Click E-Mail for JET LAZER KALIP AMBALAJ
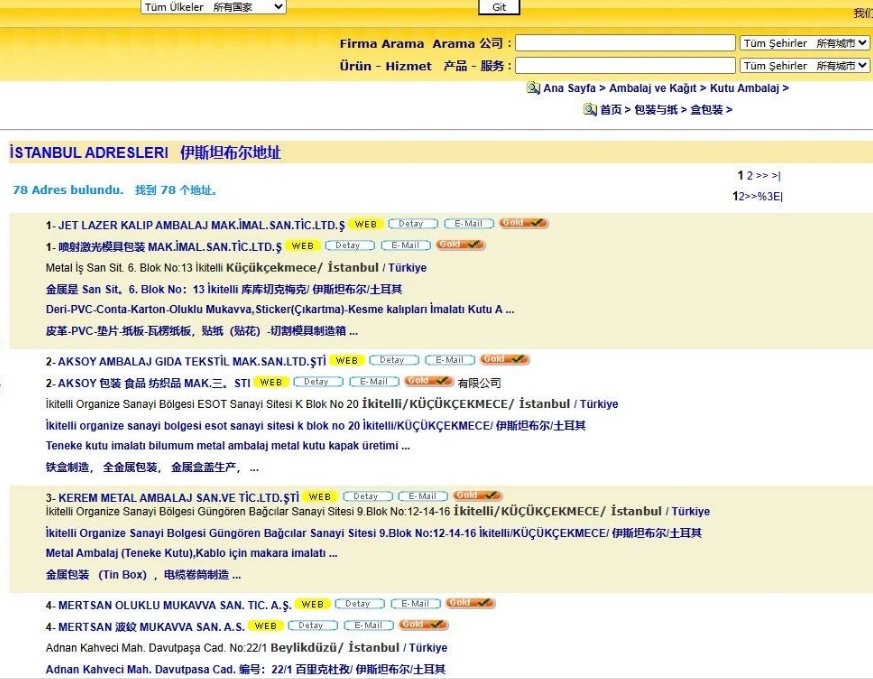 [x=469, y=224]
